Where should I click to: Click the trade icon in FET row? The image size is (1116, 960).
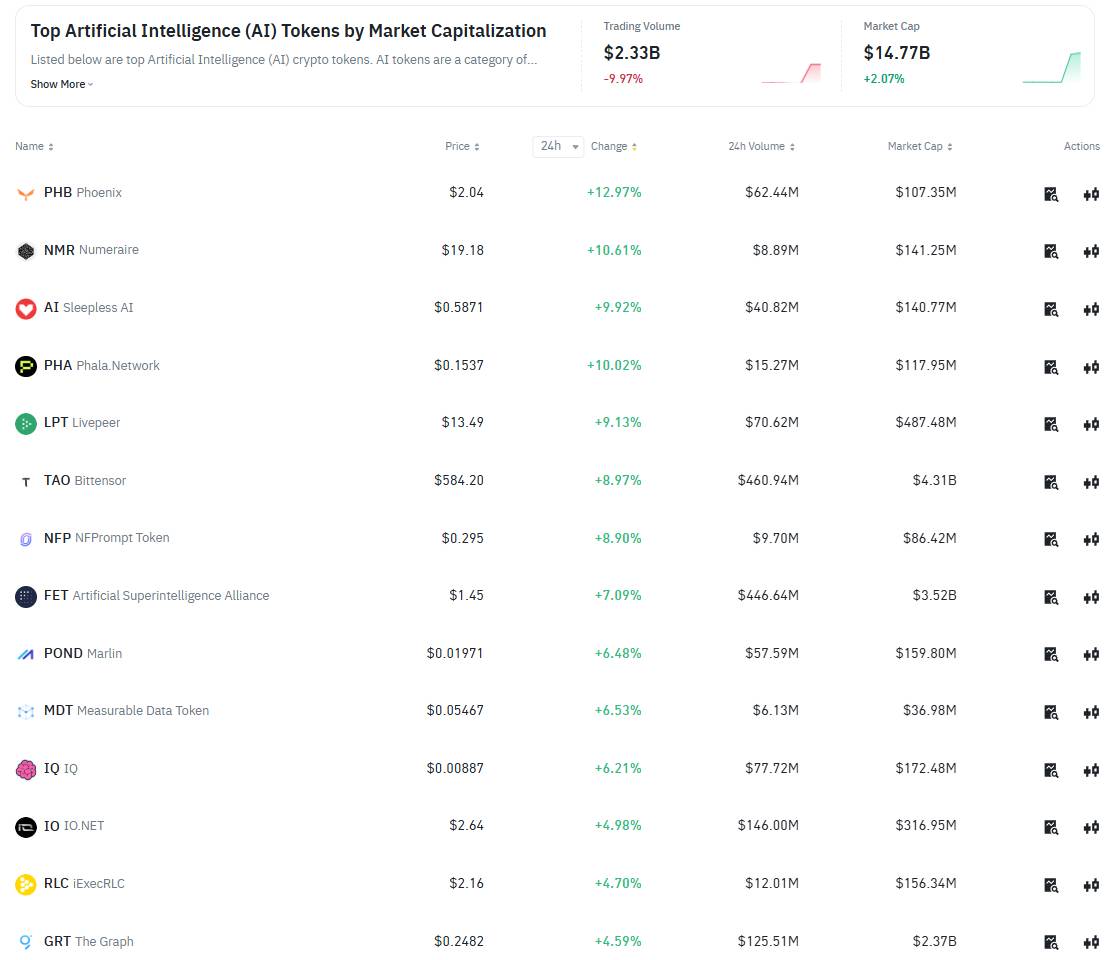click(x=1091, y=597)
